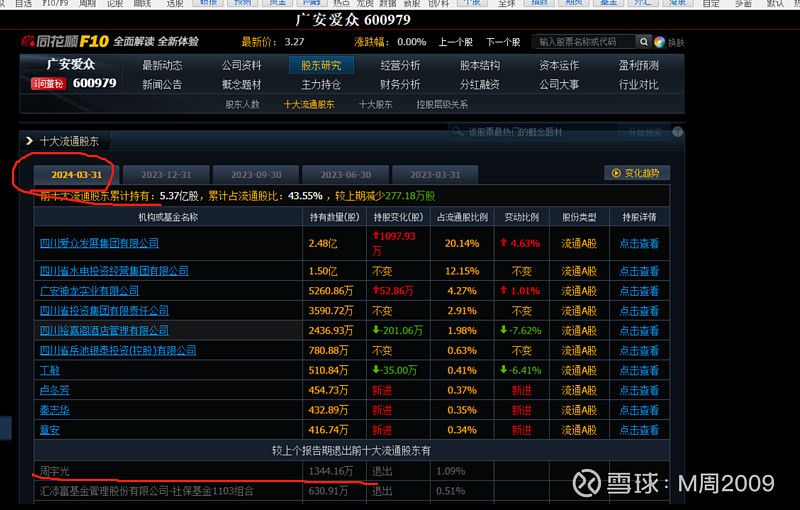
Task: Open 广安神龙实业有限公司 shareholder link
Action: (89, 291)
